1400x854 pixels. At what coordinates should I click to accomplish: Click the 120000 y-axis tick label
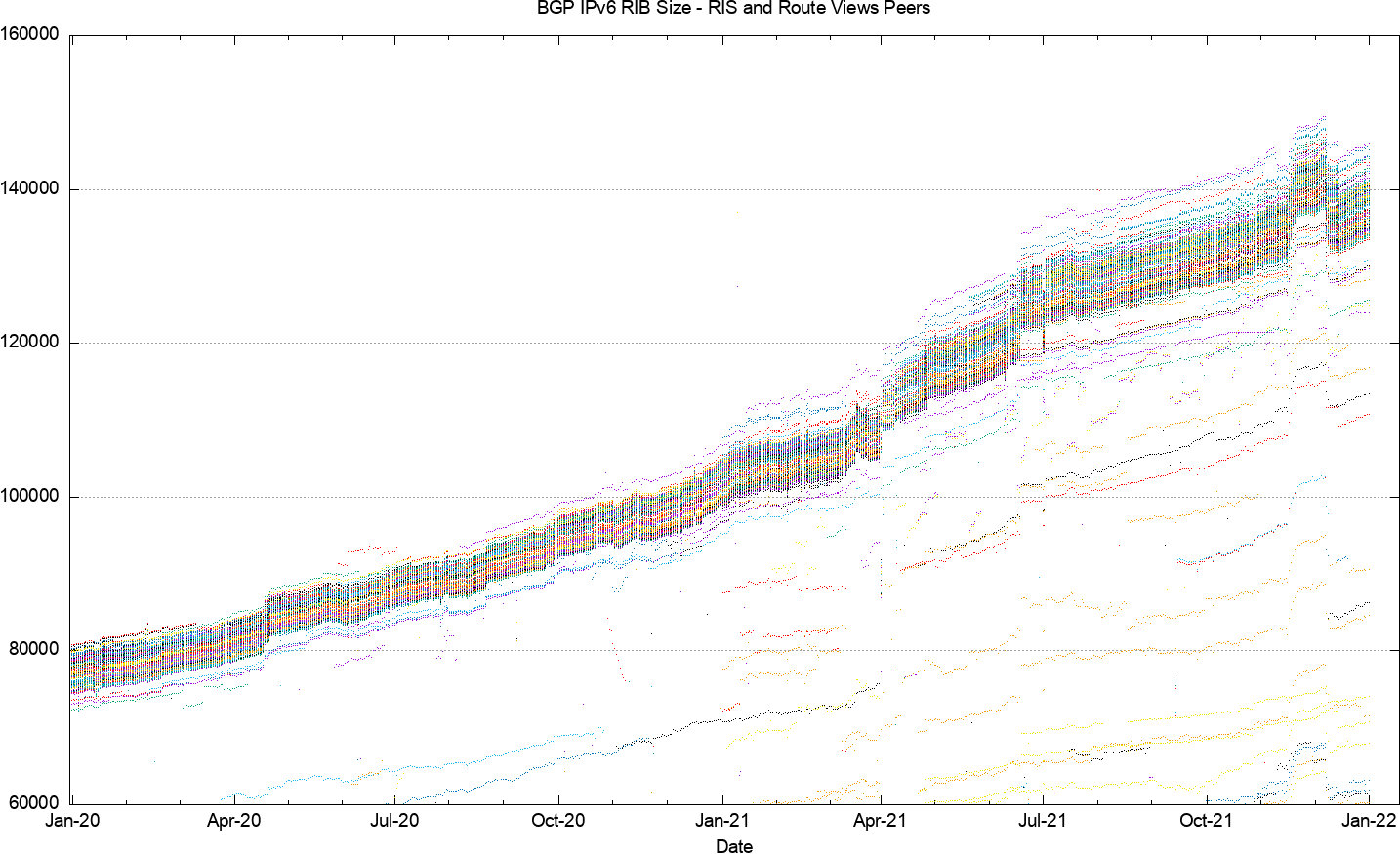[29, 343]
